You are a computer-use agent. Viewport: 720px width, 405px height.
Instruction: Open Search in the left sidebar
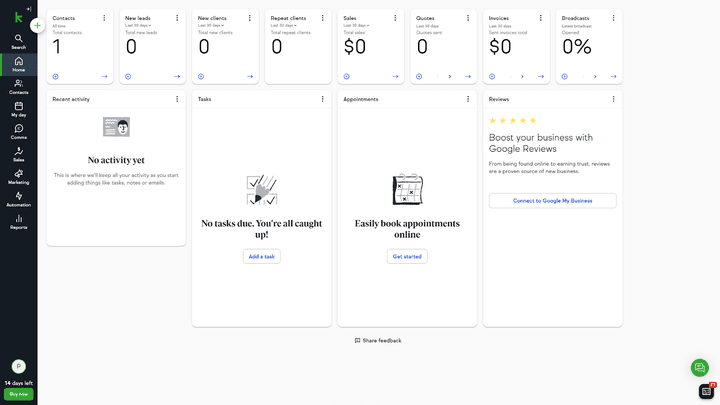pyautogui.click(x=18, y=40)
